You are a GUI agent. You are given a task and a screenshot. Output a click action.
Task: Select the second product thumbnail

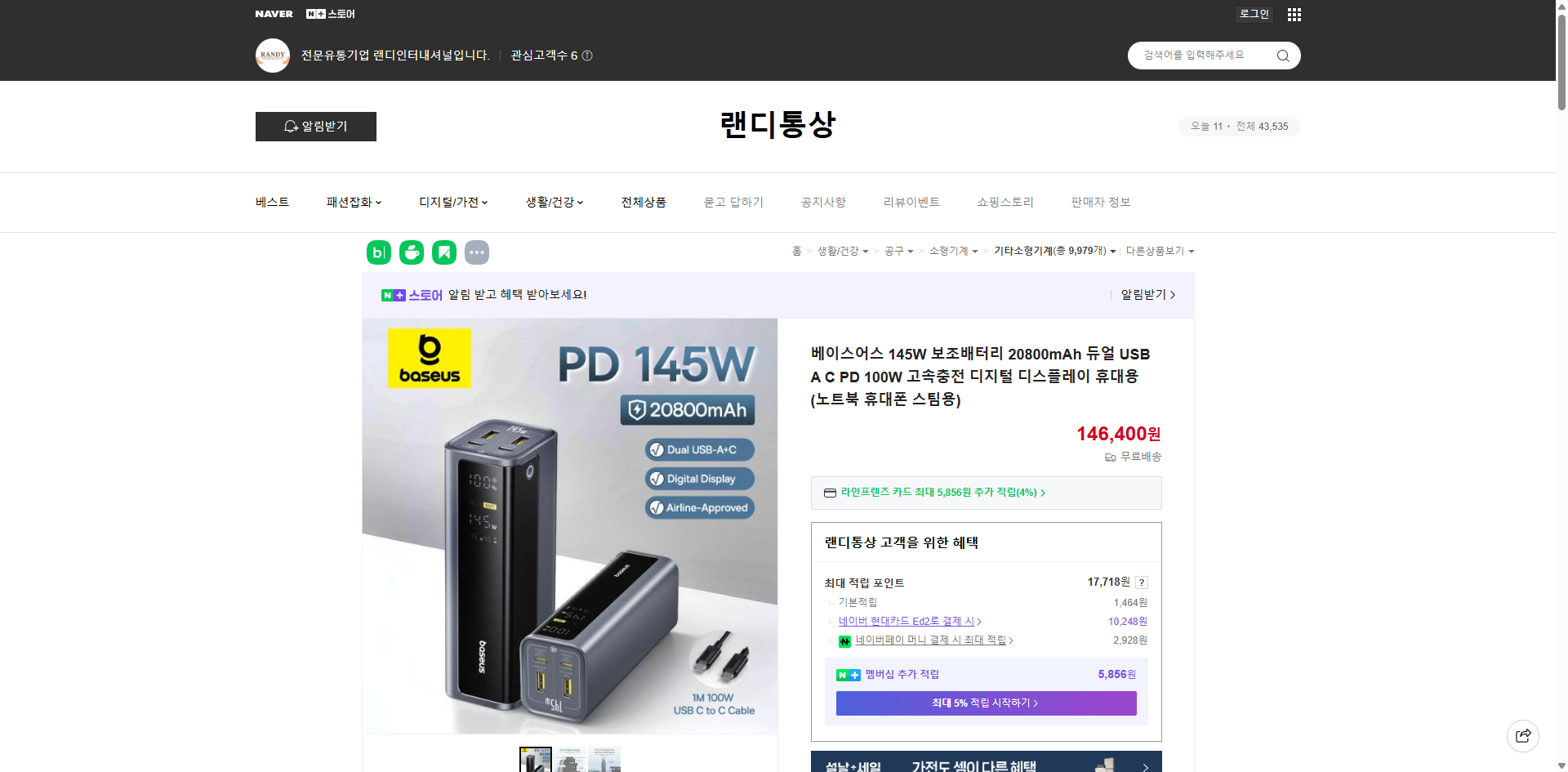click(569, 759)
